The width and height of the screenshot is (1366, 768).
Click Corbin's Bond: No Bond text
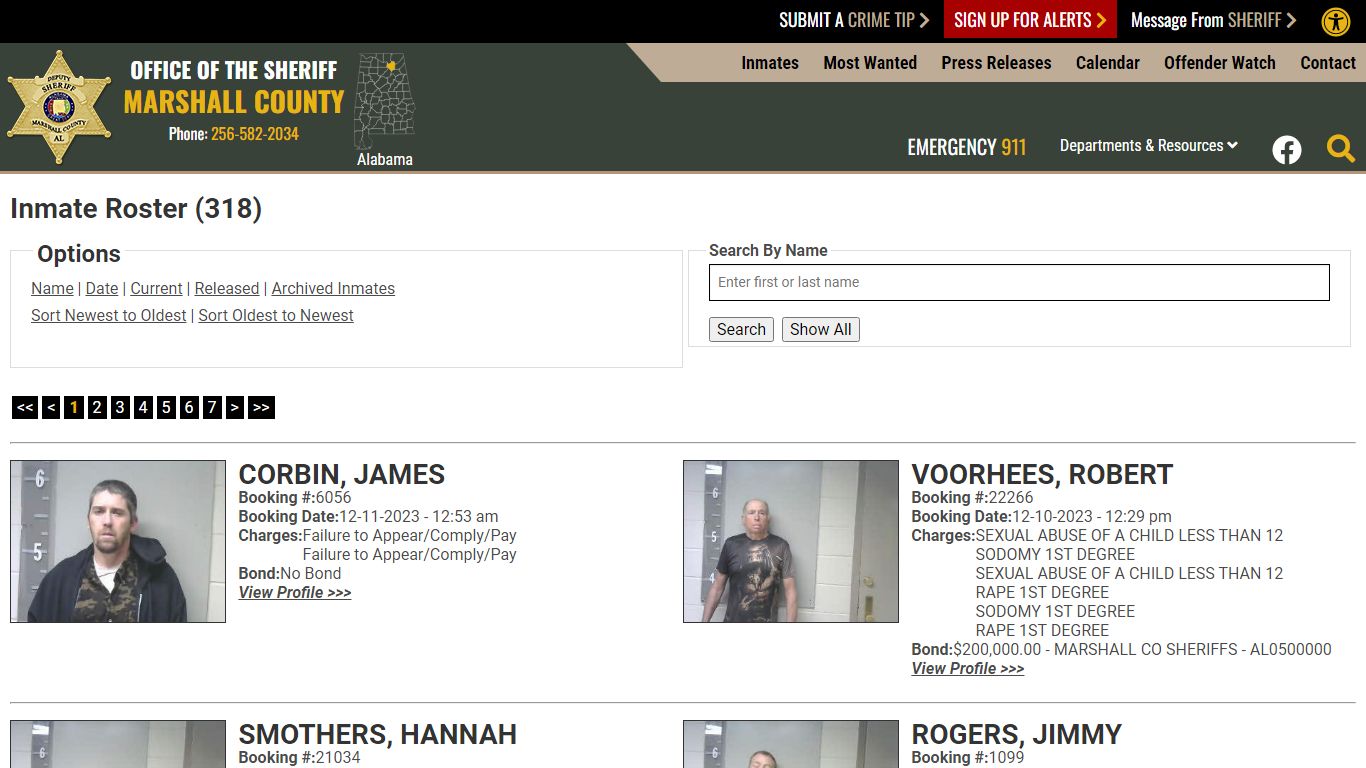(x=290, y=573)
